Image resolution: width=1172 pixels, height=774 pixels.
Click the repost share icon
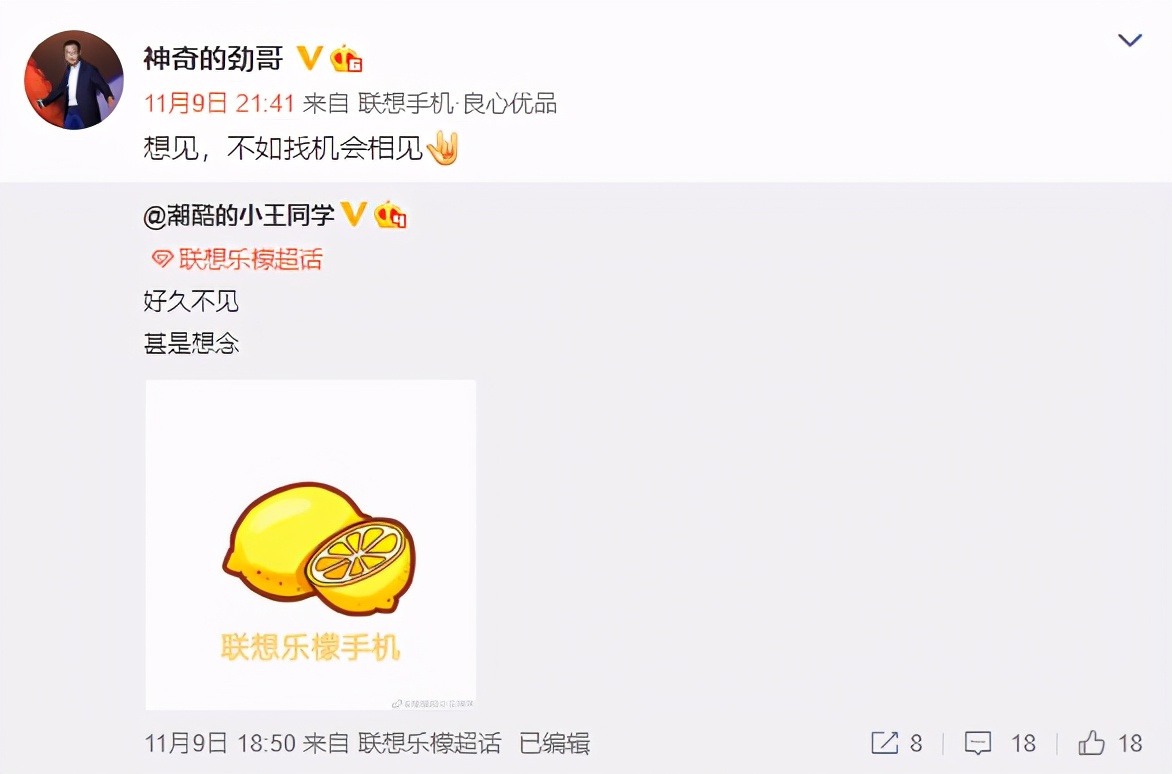coord(885,743)
